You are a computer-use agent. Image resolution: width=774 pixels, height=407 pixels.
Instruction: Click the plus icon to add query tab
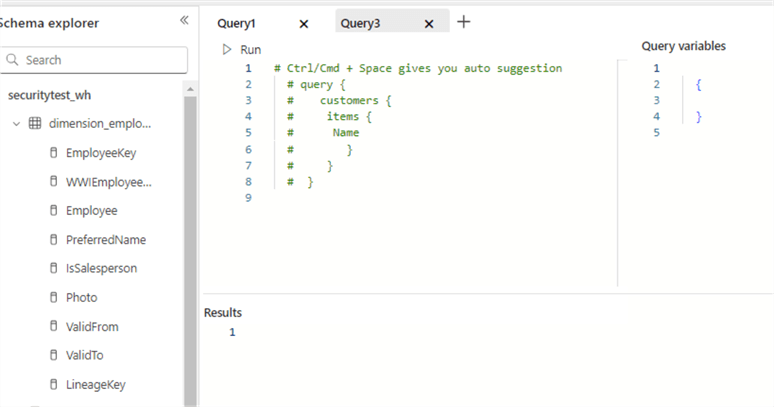click(x=464, y=22)
